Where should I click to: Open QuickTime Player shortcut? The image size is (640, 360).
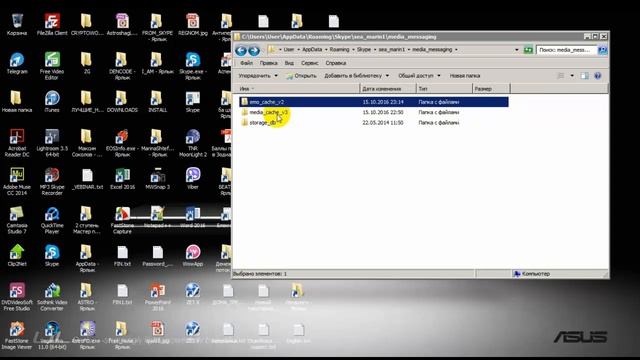coord(52,220)
